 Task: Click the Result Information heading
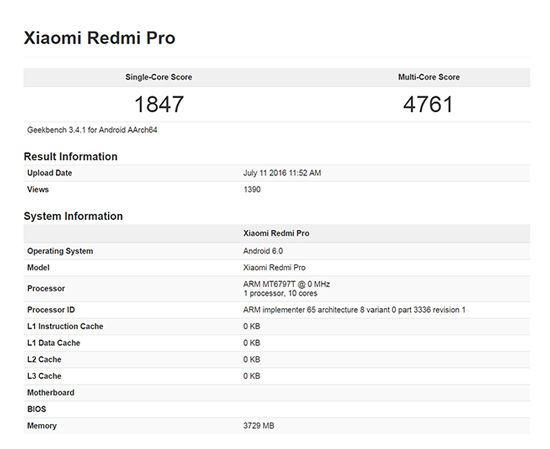71,156
